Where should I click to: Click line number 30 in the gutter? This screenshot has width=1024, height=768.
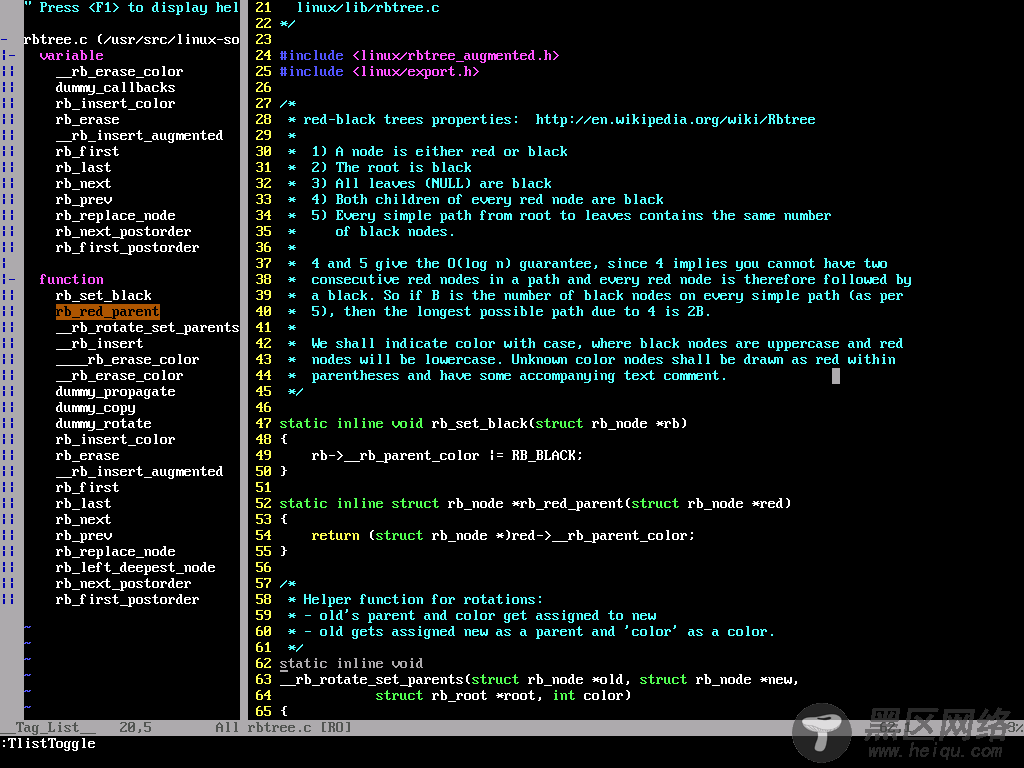[x=263, y=152]
